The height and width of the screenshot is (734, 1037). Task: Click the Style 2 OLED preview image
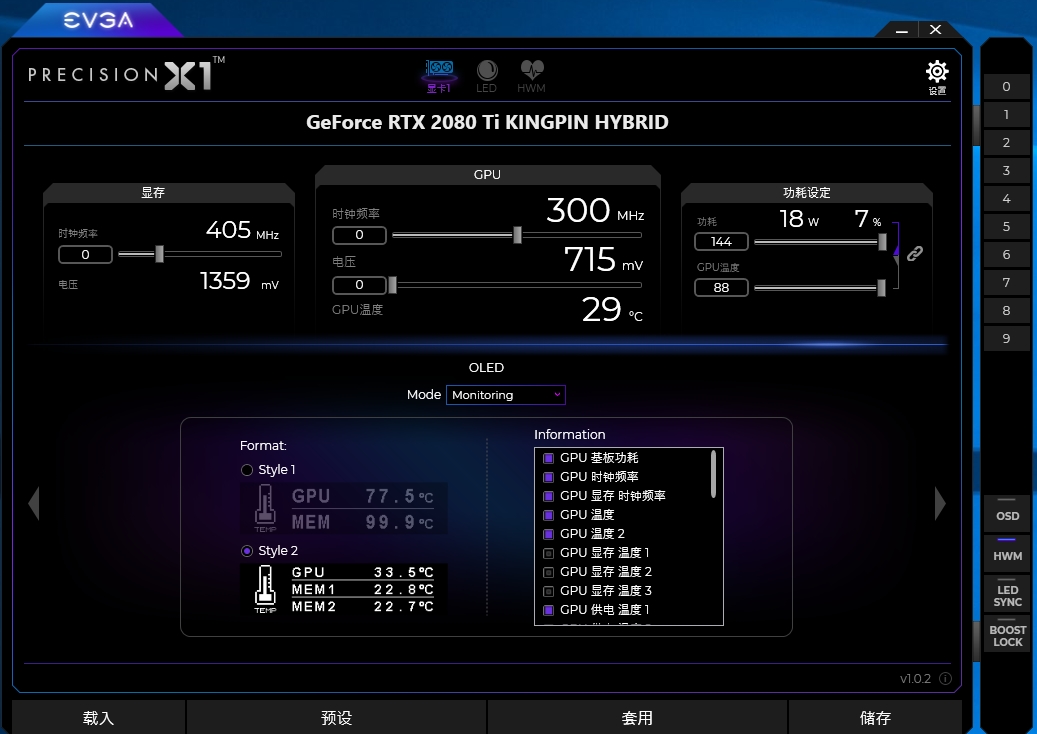point(344,589)
